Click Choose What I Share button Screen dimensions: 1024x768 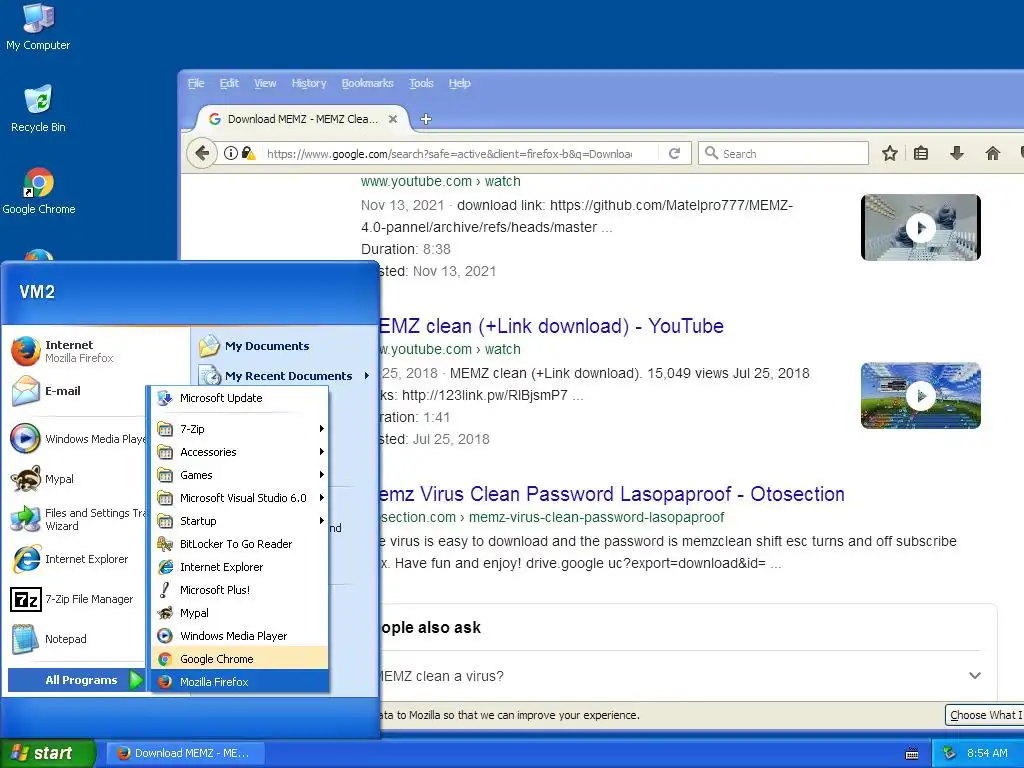[985, 715]
